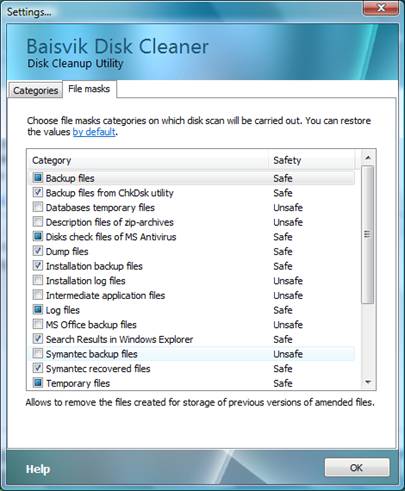Check Symantec backup files checkbox
This screenshot has height=491, width=405.
38,354
